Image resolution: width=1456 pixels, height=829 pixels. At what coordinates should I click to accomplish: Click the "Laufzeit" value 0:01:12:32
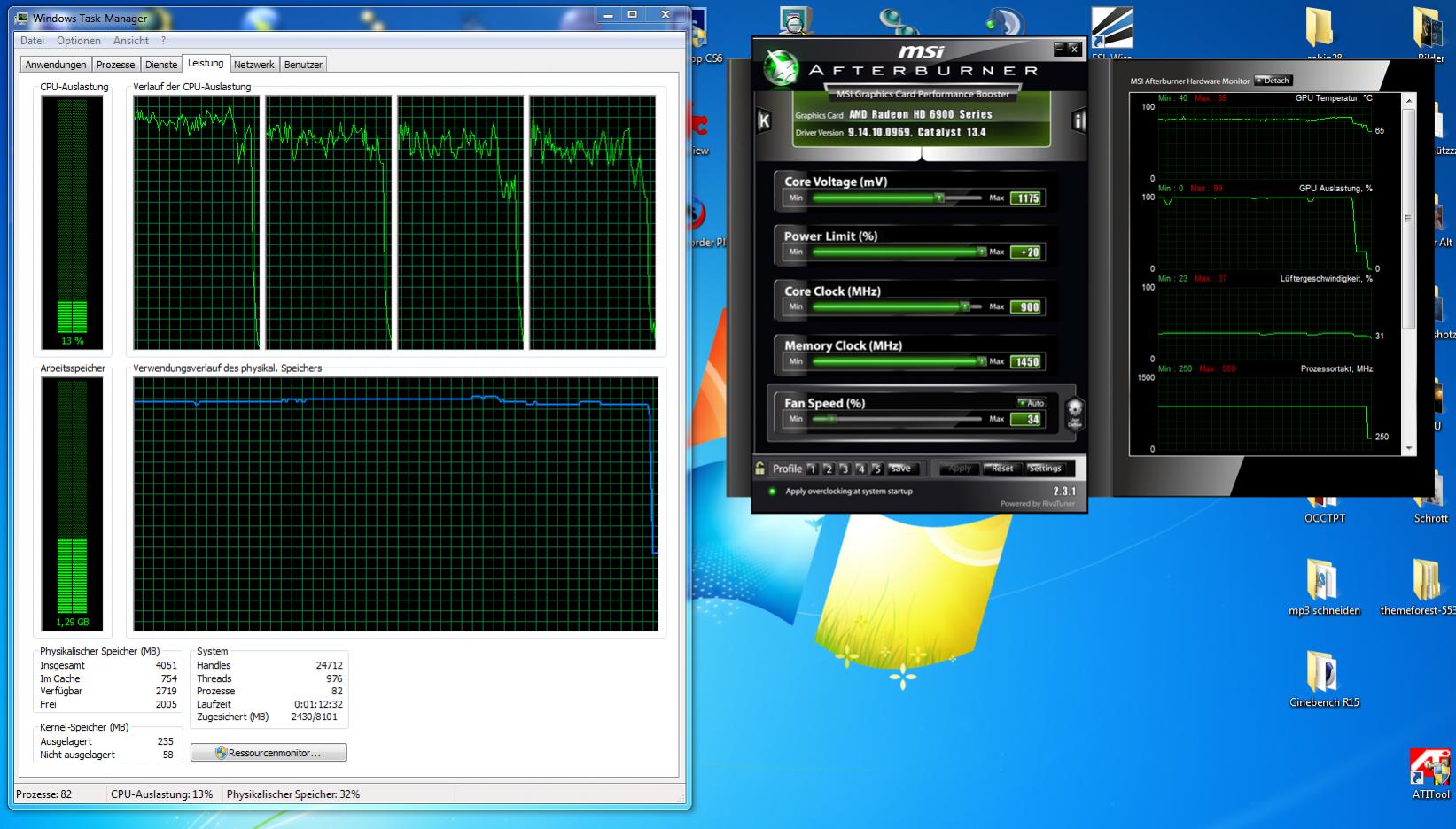[318, 704]
